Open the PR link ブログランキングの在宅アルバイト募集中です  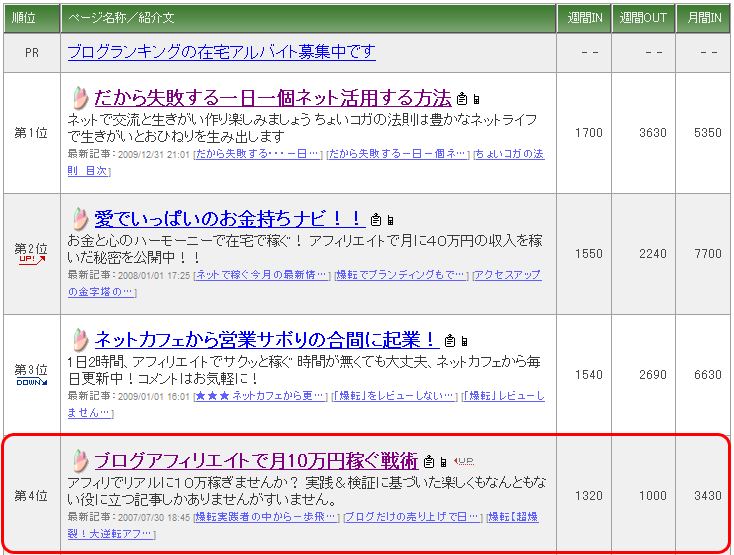221,51
